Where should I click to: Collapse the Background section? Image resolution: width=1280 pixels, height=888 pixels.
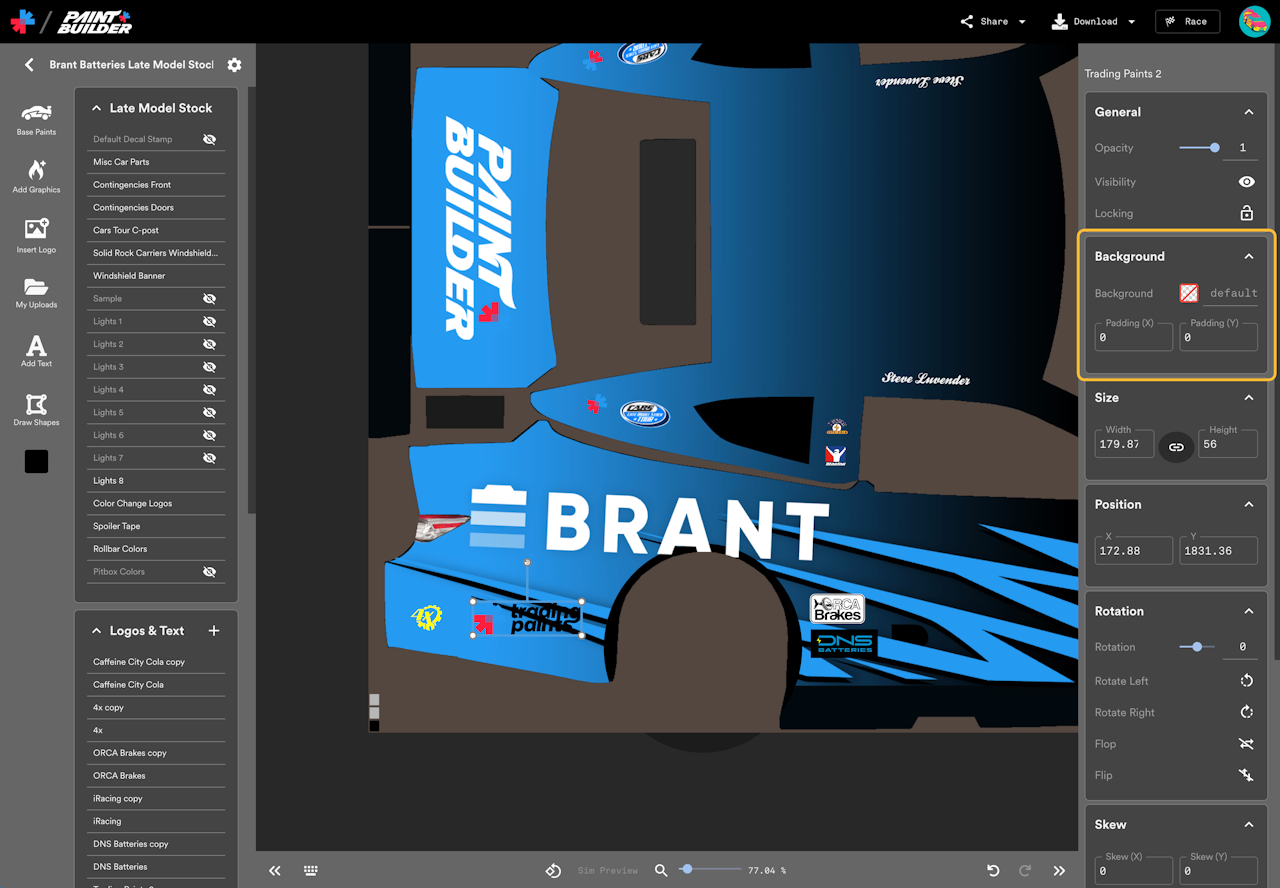pos(1248,257)
